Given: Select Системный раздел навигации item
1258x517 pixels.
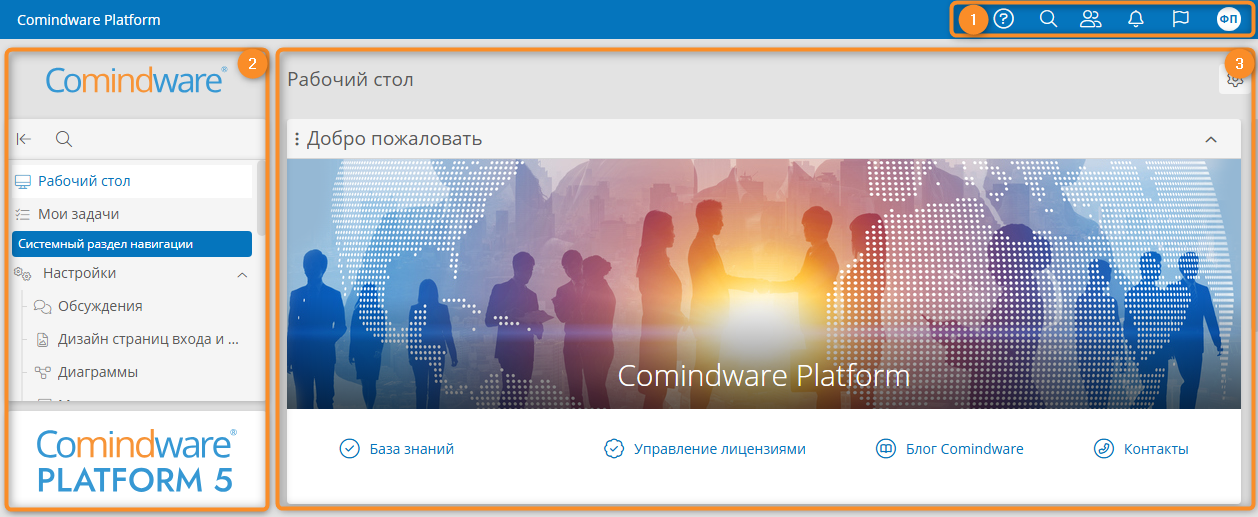Looking at the screenshot, I should click(132, 244).
